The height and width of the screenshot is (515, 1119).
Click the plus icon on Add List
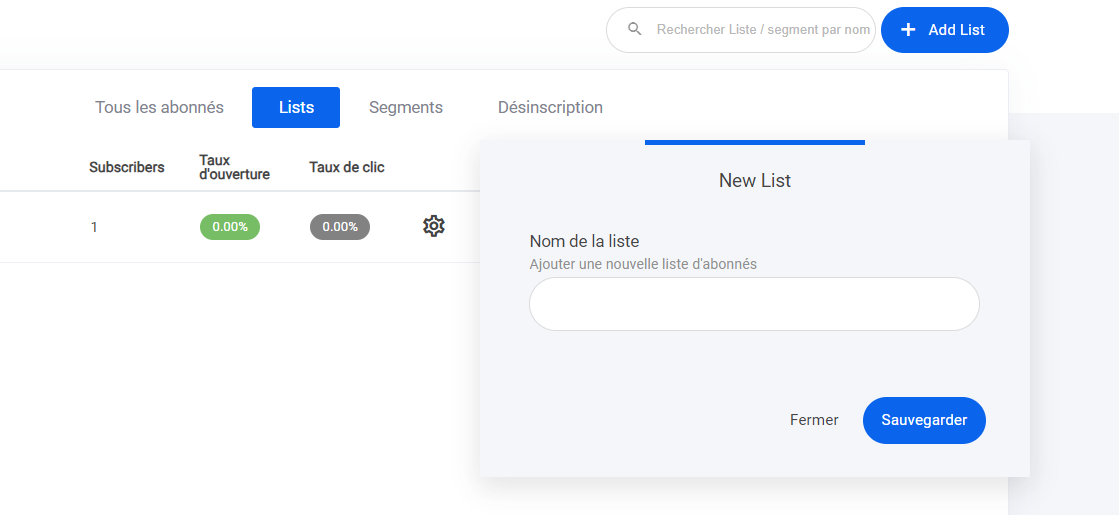coord(908,30)
